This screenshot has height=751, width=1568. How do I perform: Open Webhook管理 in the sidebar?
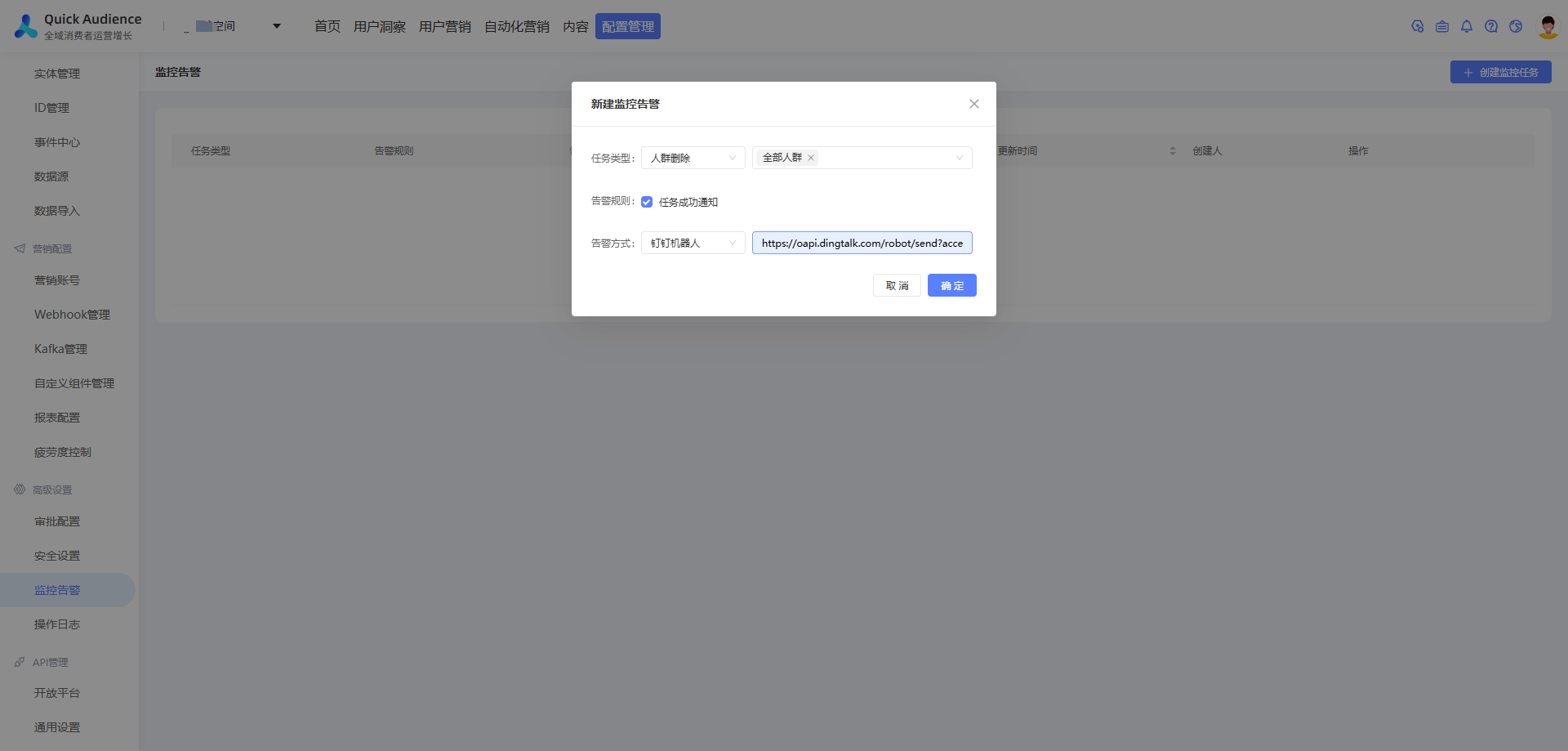[x=72, y=315]
